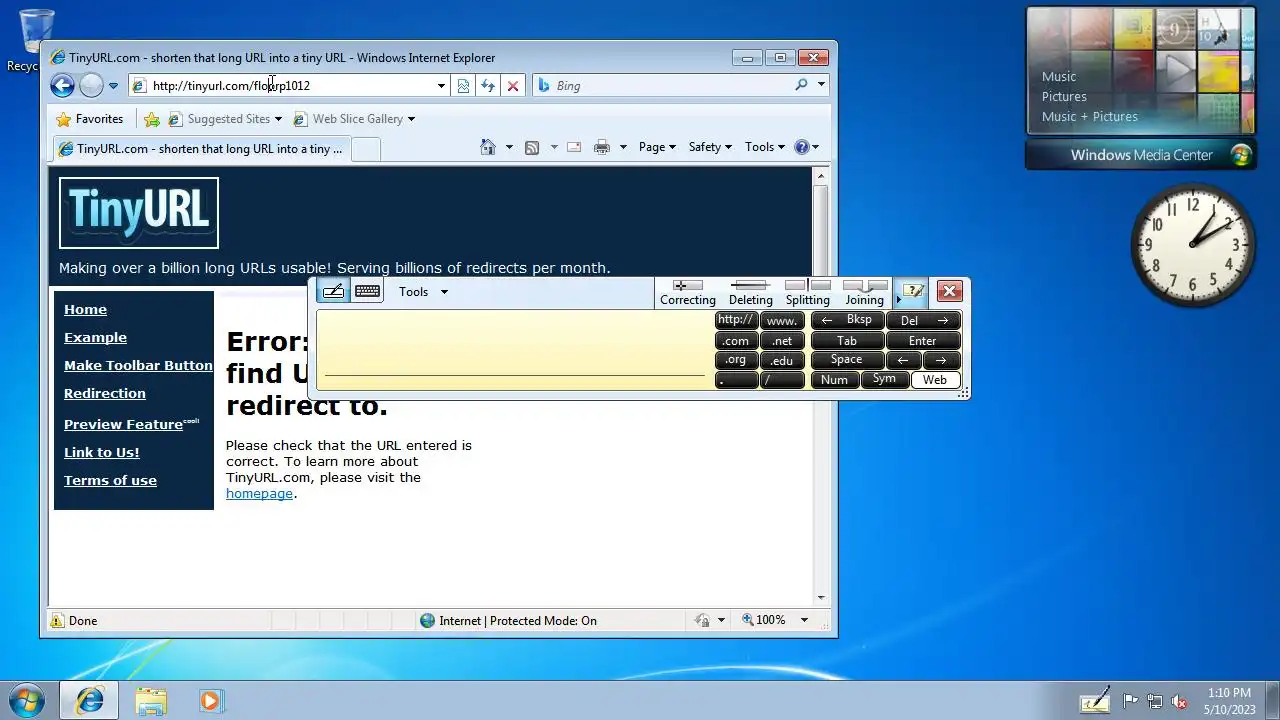The width and height of the screenshot is (1280, 720).
Task: Show the Splitting gesture demo
Action: (808, 293)
